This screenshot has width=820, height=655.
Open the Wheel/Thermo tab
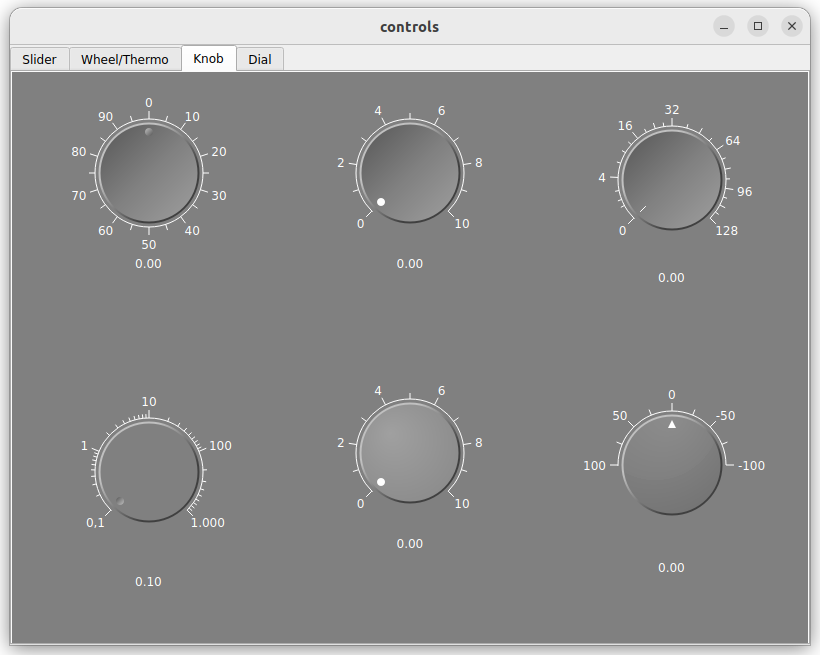coord(124,59)
